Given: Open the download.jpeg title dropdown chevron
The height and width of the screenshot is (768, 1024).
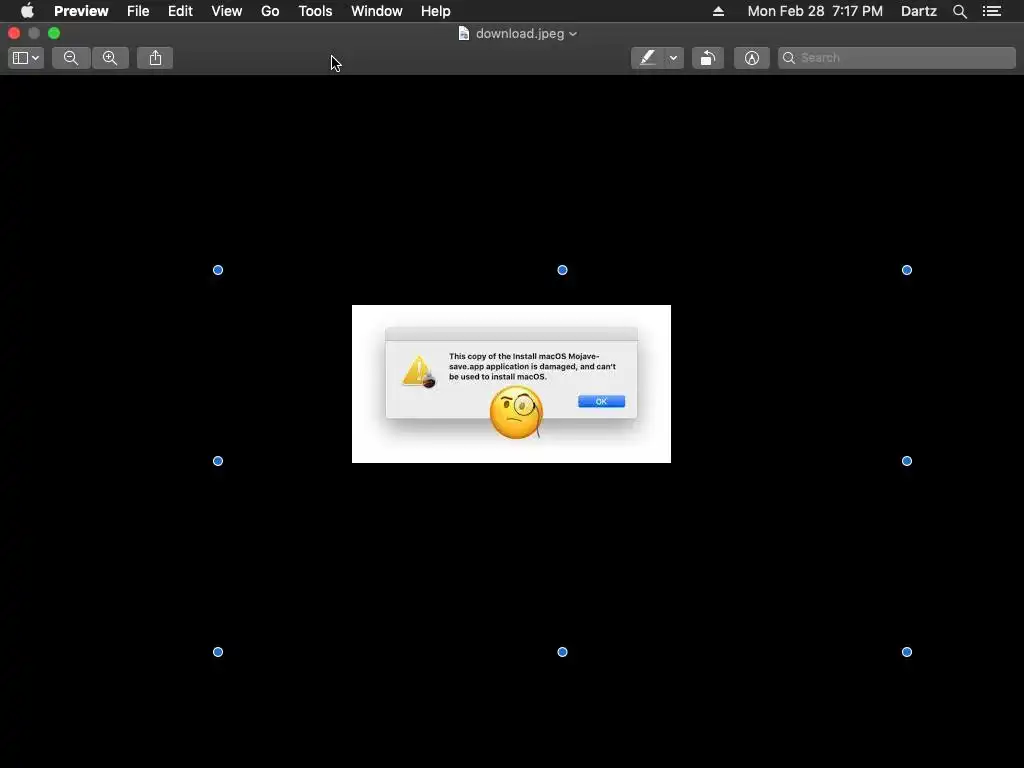Looking at the screenshot, I should point(573,34).
